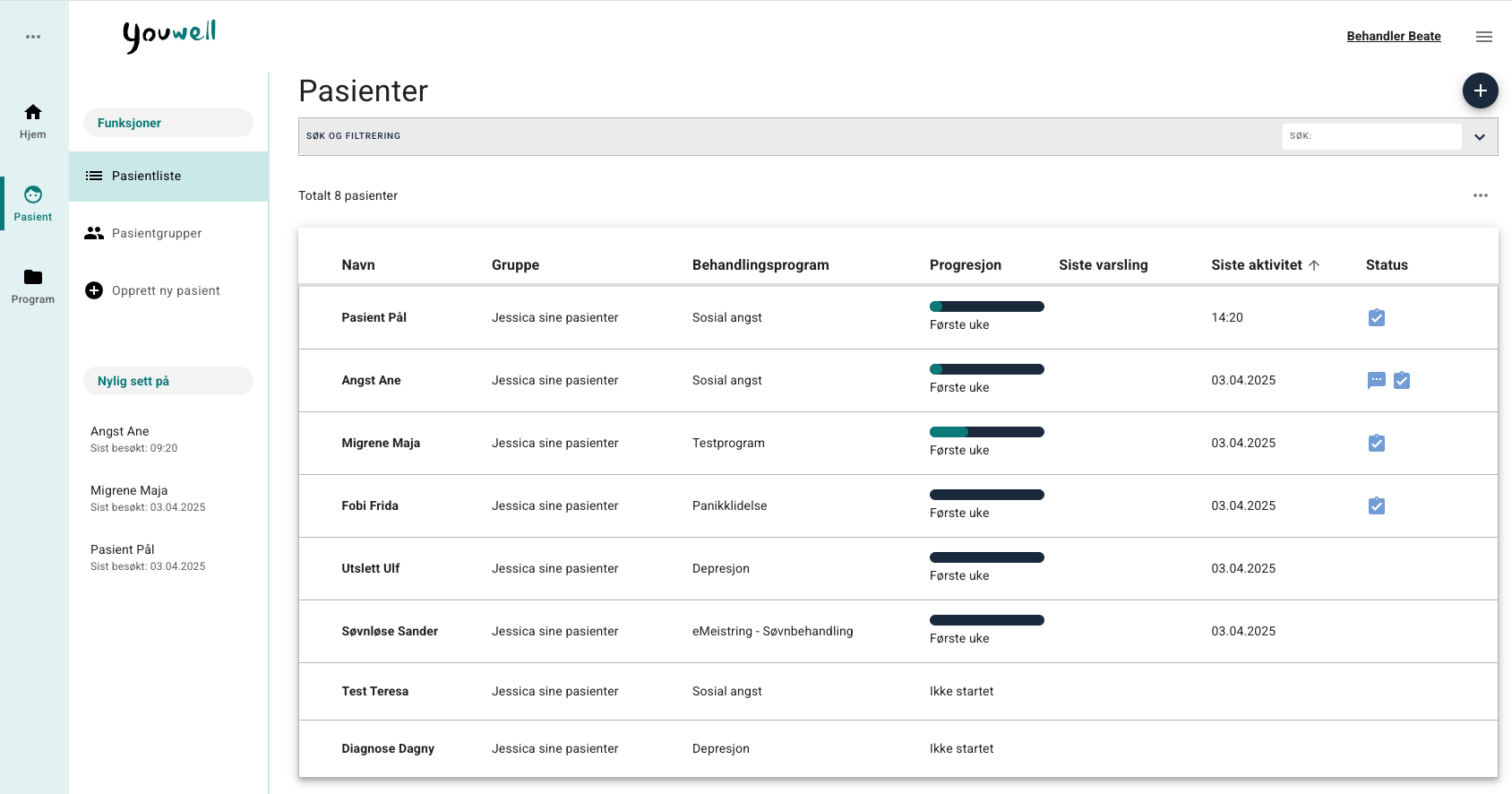The width and height of the screenshot is (1512, 794).
Task: Select Opprett ny pasient menu item
Action: click(x=169, y=290)
